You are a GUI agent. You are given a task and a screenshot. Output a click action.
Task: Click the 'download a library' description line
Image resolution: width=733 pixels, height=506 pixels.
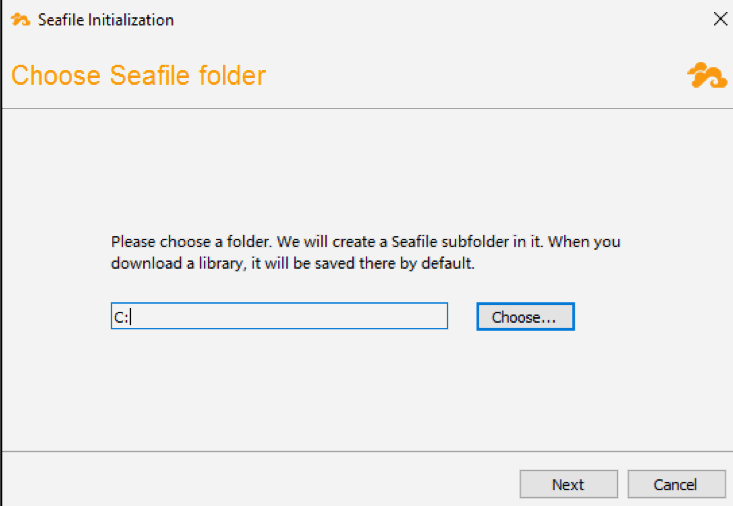click(293, 263)
